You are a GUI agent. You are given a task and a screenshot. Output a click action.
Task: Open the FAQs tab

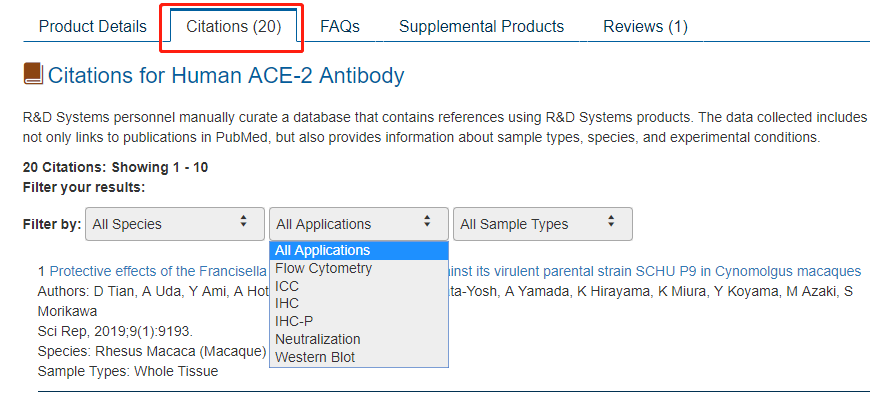[340, 26]
